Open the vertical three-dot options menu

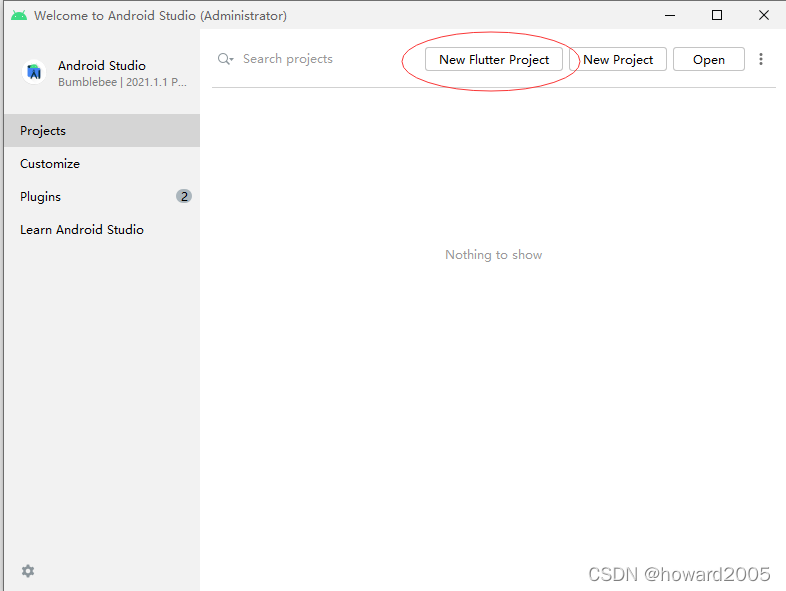761,59
